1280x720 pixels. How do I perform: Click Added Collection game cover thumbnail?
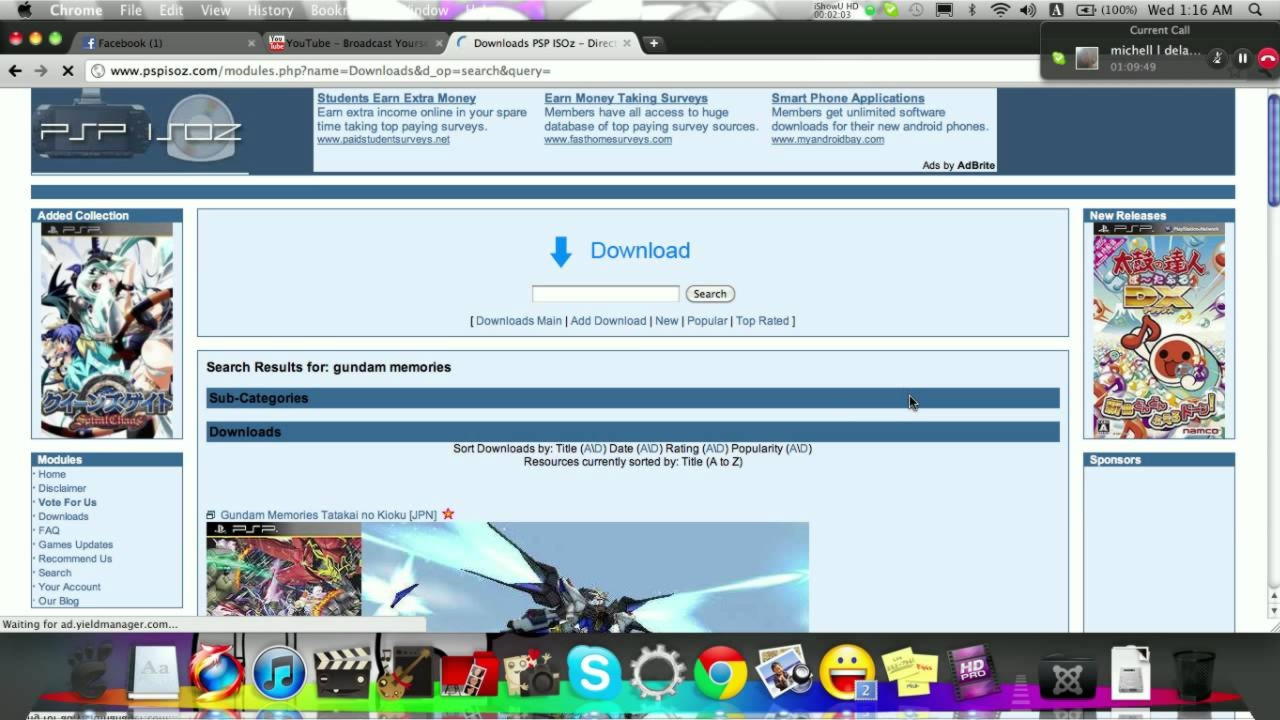107,329
